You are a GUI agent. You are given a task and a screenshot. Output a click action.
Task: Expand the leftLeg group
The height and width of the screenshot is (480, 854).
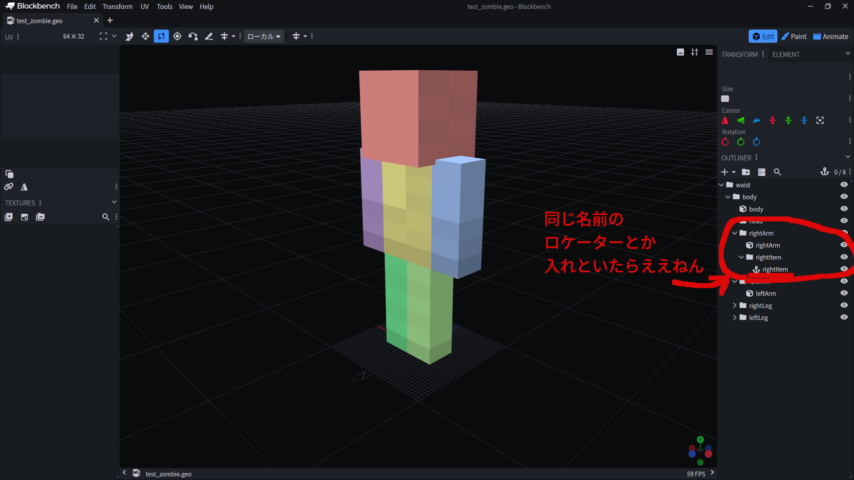pyautogui.click(x=735, y=317)
